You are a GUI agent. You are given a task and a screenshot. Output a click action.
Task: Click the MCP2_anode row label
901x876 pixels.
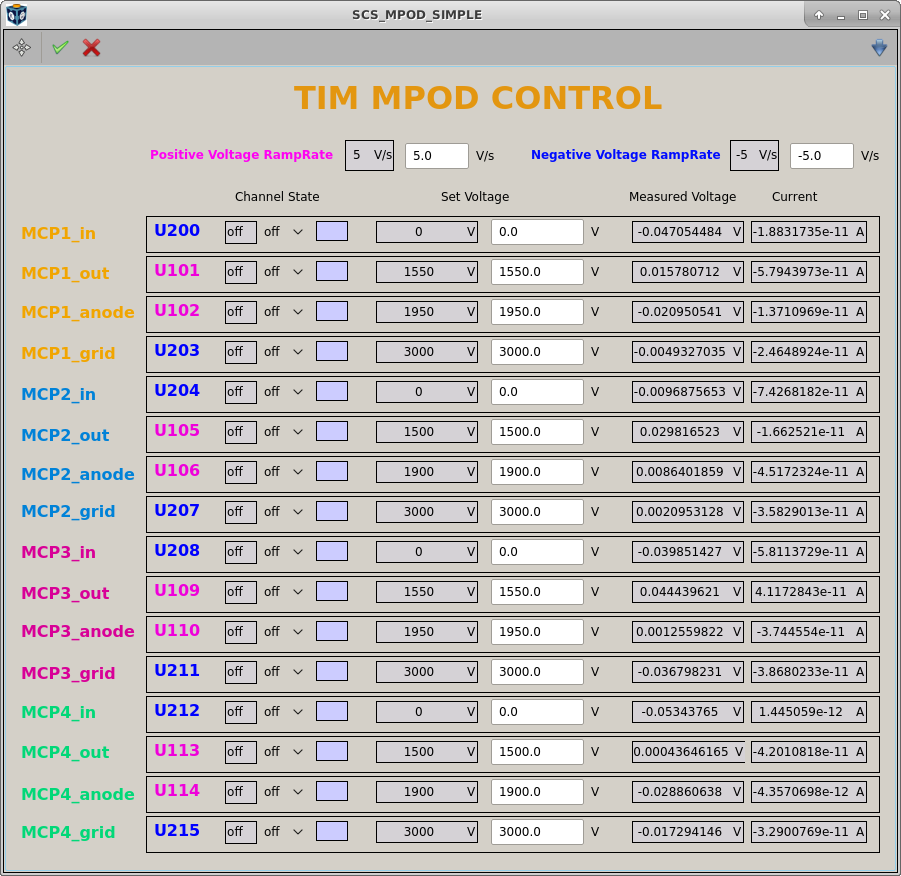78,474
